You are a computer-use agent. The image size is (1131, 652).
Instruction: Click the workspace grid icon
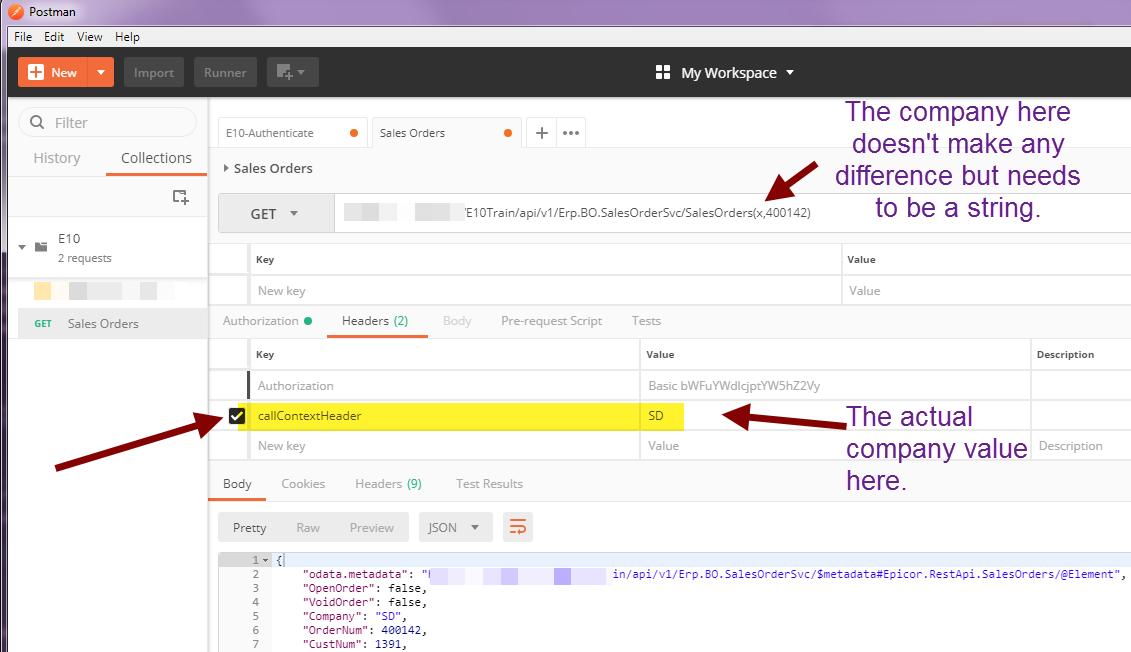pyautogui.click(x=663, y=72)
